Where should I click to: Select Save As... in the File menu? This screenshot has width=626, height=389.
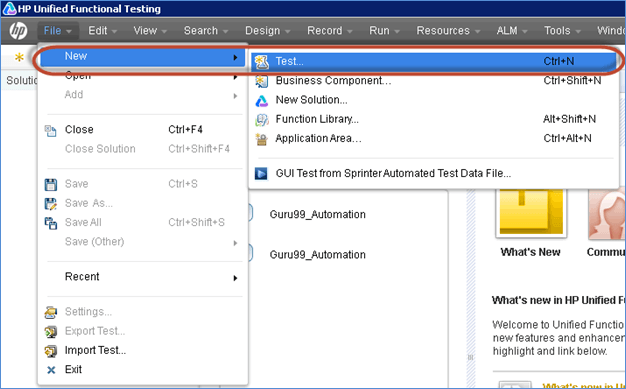(143, 203)
